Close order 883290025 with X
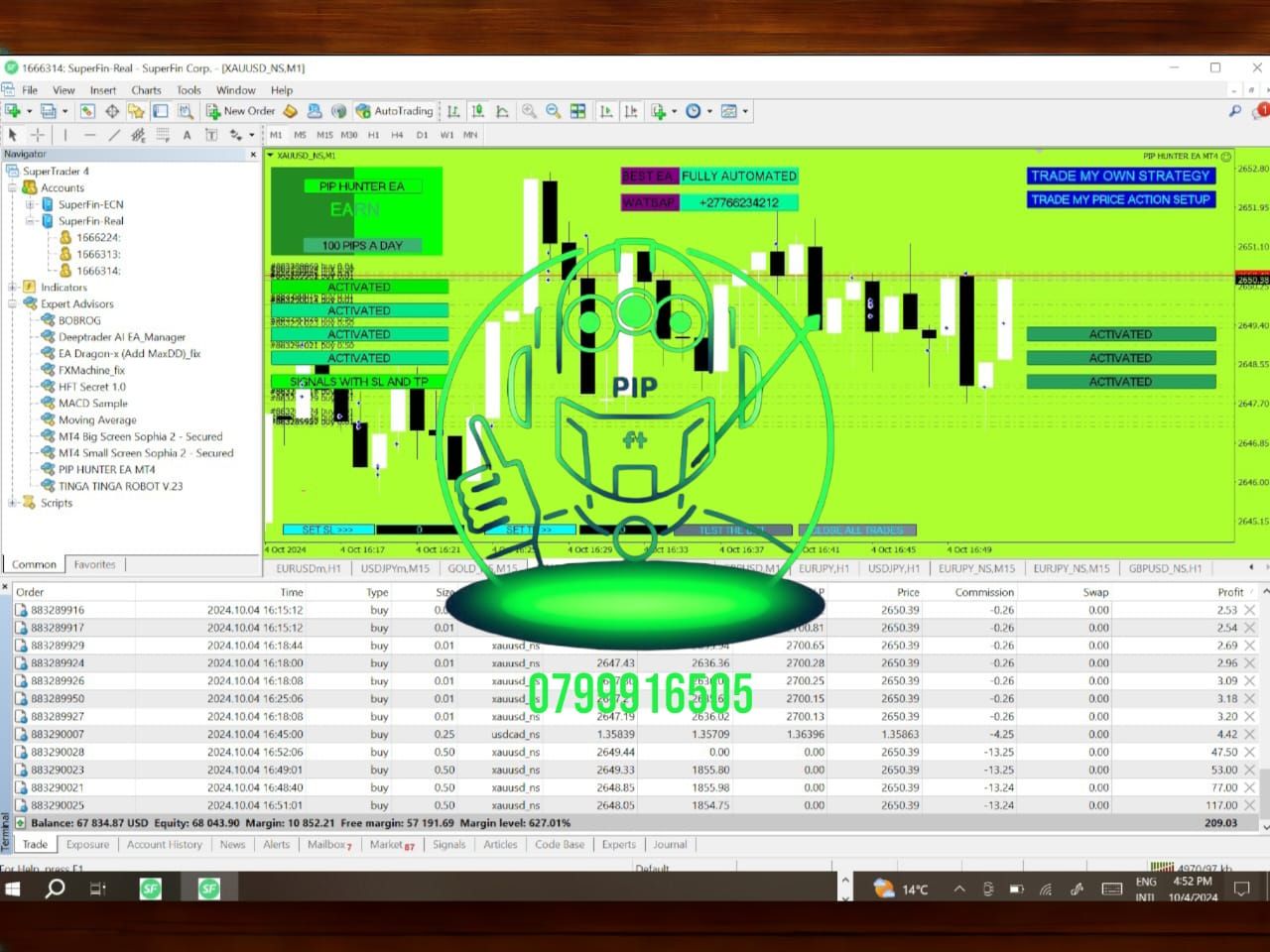Viewport: 1270px width, 952px height. click(x=1250, y=805)
